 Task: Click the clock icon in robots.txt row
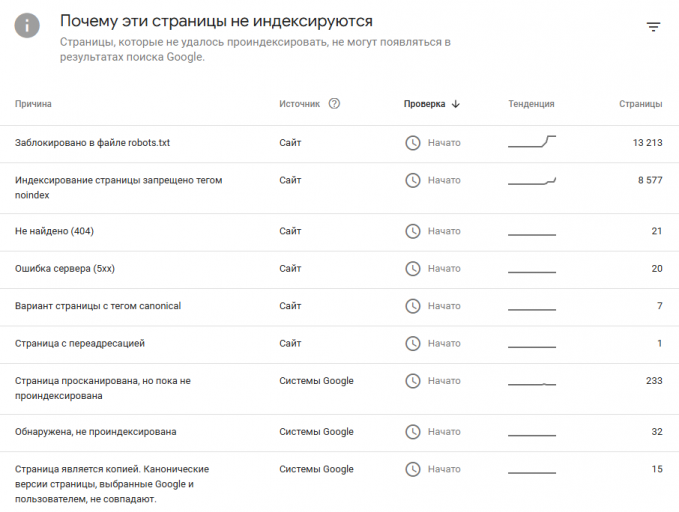click(412, 143)
